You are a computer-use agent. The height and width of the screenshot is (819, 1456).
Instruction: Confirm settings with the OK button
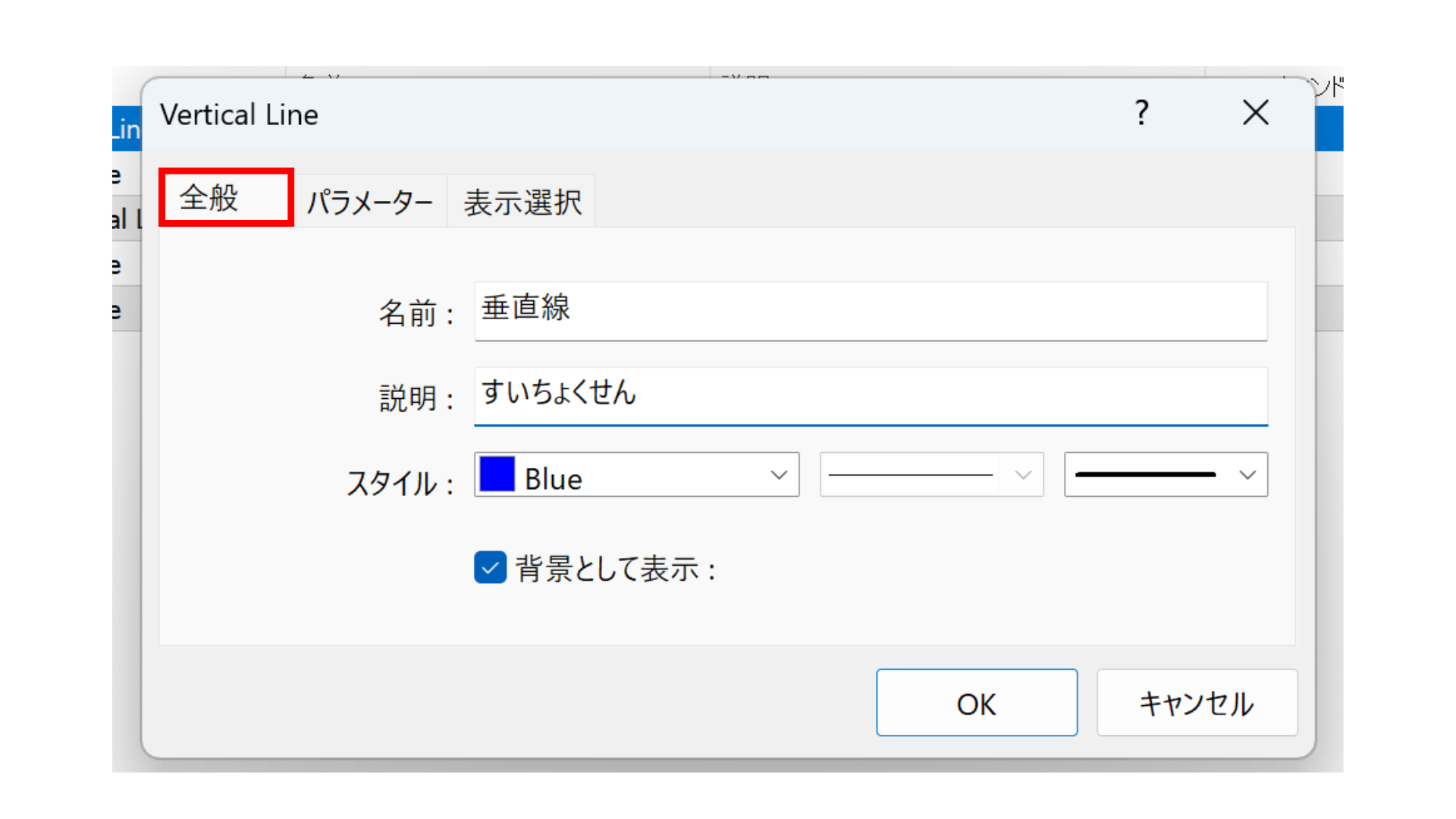click(976, 703)
